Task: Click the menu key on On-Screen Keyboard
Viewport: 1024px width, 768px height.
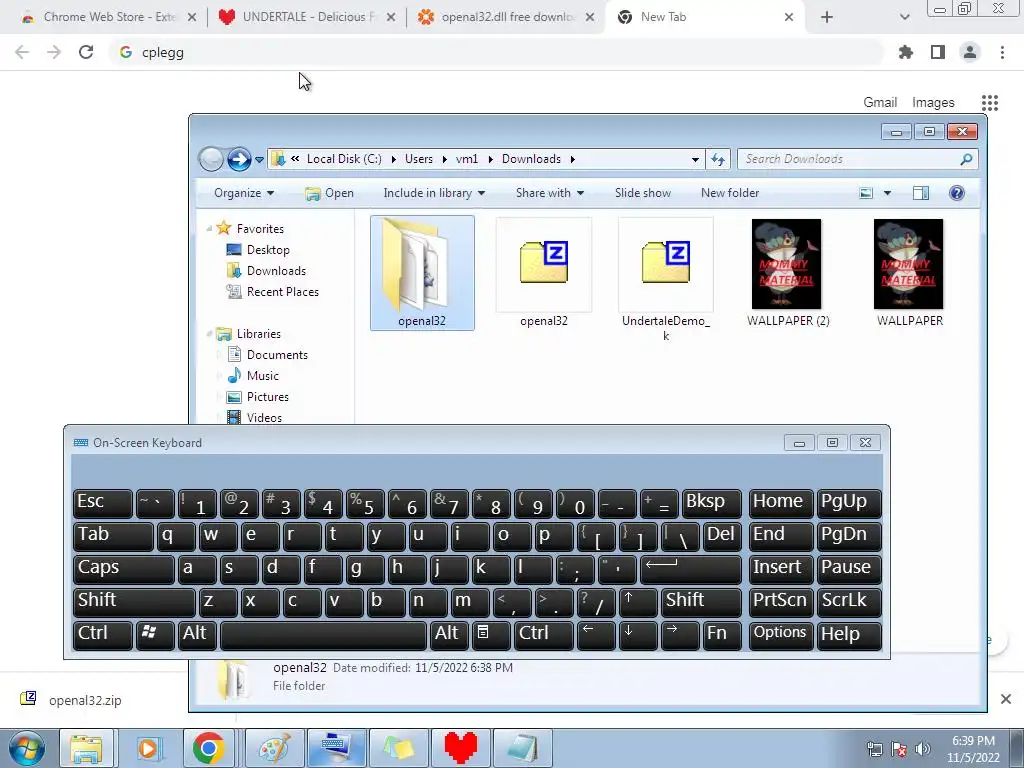Action: pos(490,634)
